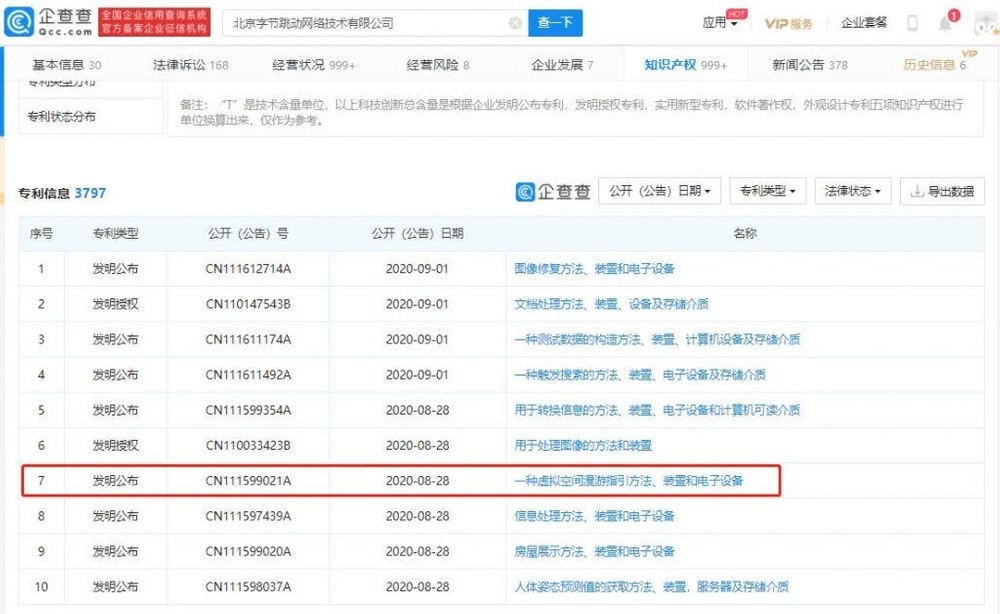The height and width of the screenshot is (614, 1000).
Task: Click publication number CN111599354A
Action: click(248, 410)
